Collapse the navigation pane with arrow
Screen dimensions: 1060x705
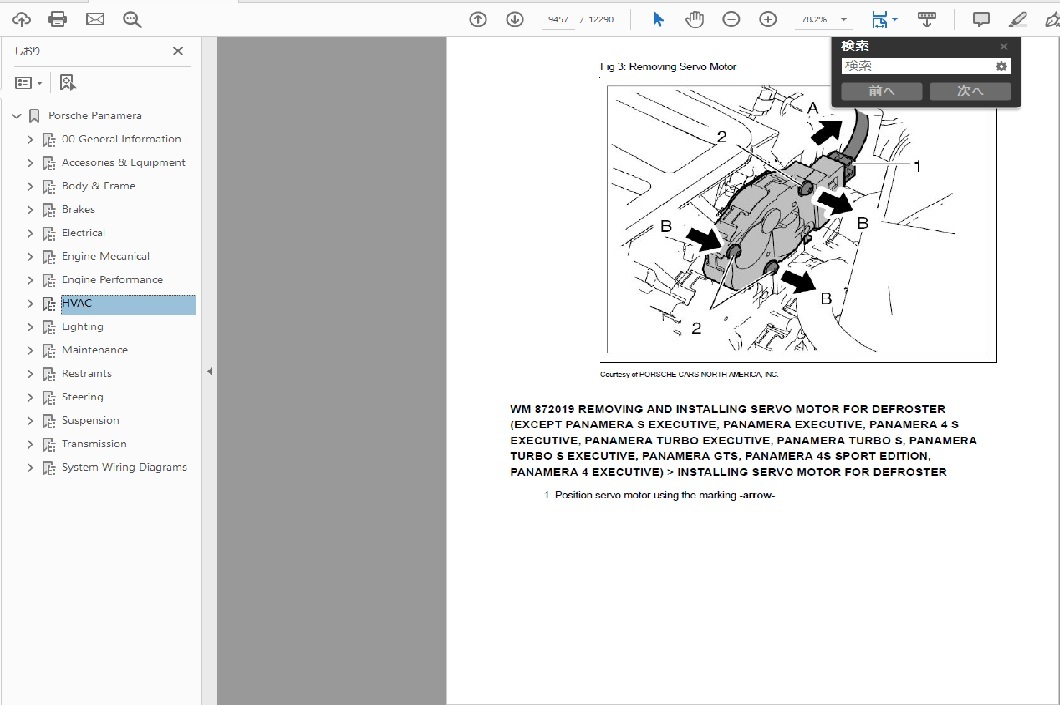[210, 371]
